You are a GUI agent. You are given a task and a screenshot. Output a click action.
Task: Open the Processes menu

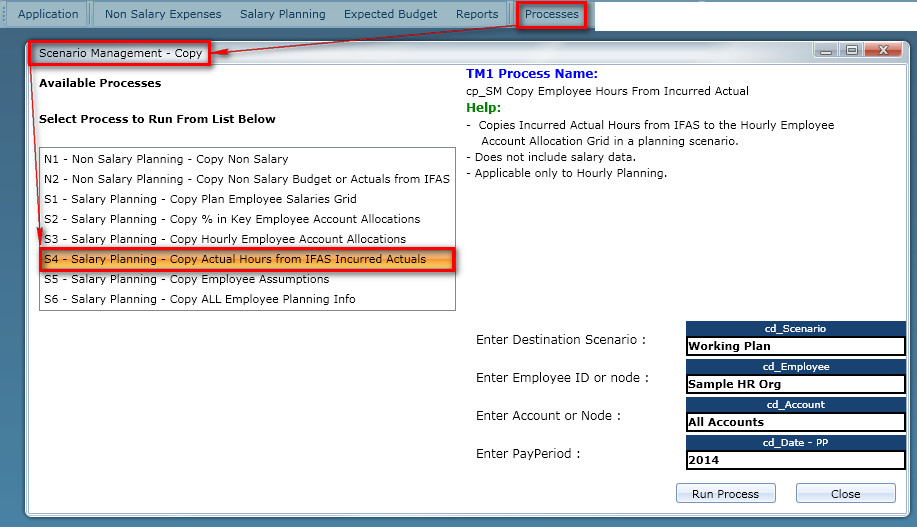pos(551,14)
